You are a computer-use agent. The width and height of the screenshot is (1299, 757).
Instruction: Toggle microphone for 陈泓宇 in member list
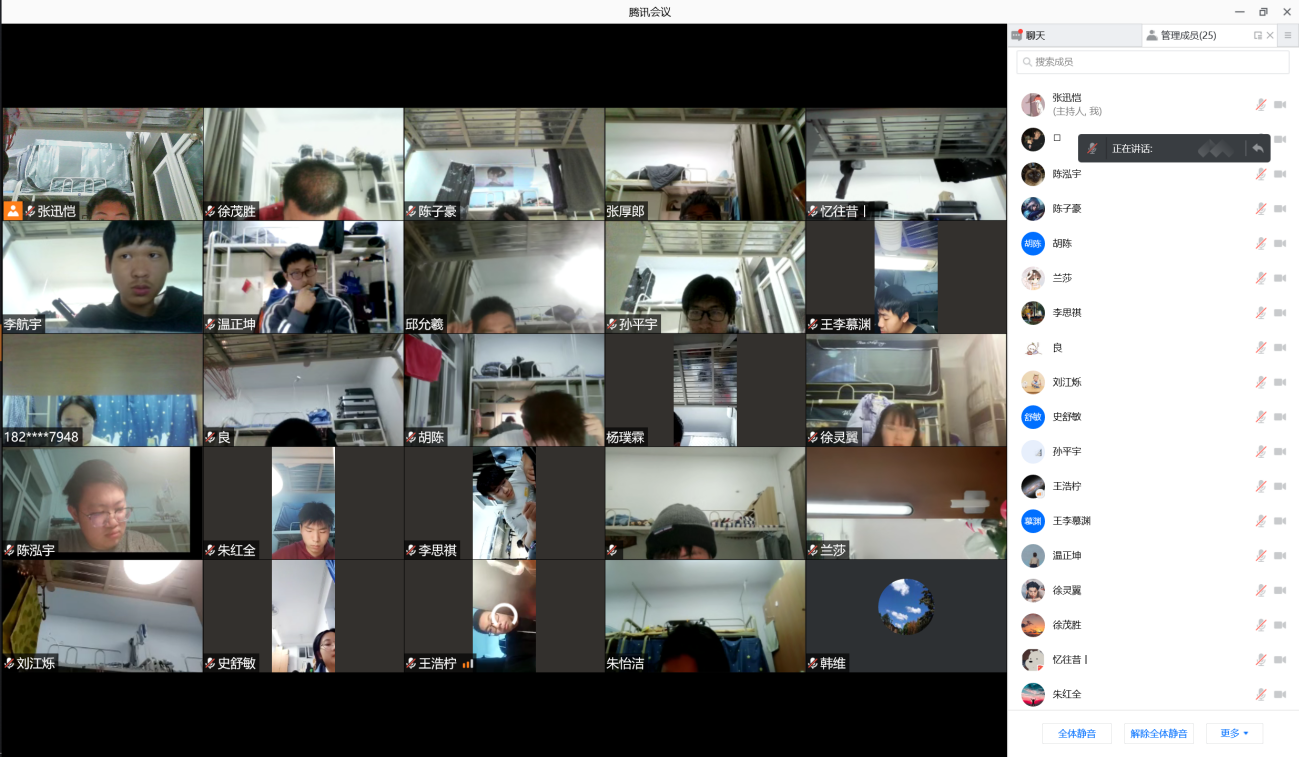[1261, 174]
